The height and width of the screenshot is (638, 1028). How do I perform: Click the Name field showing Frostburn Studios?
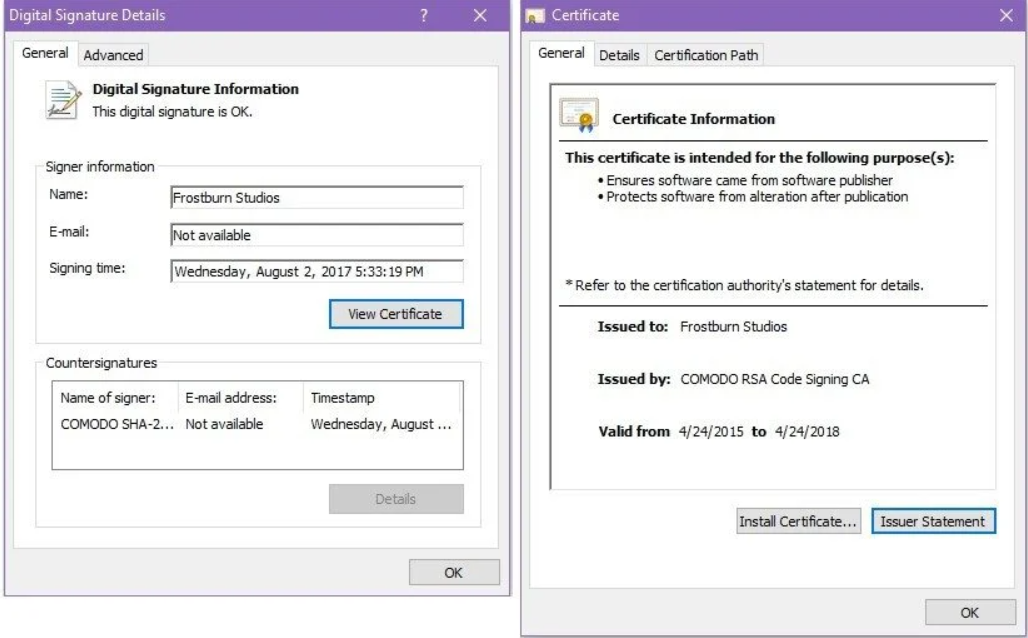(317, 199)
